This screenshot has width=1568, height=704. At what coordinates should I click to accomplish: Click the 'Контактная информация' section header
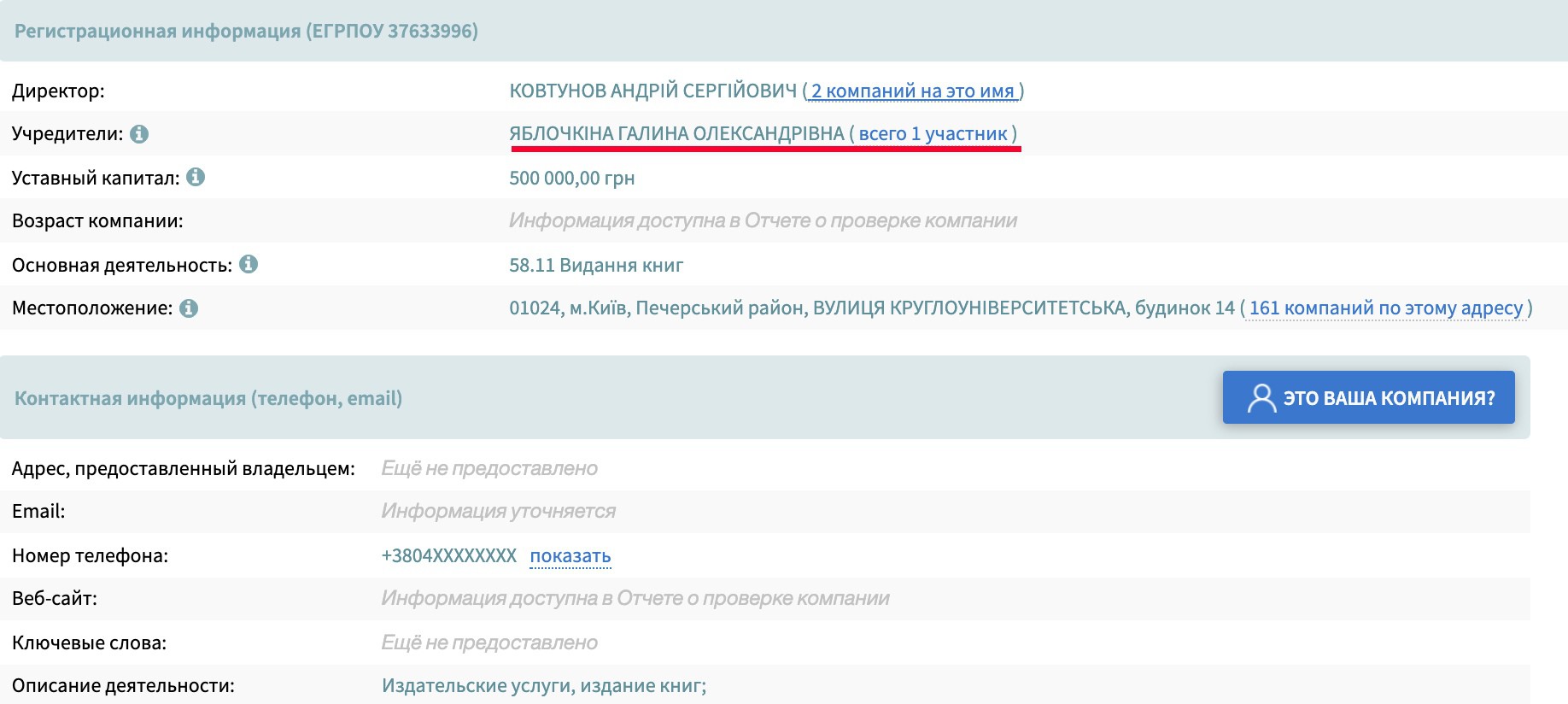pos(208,399)
